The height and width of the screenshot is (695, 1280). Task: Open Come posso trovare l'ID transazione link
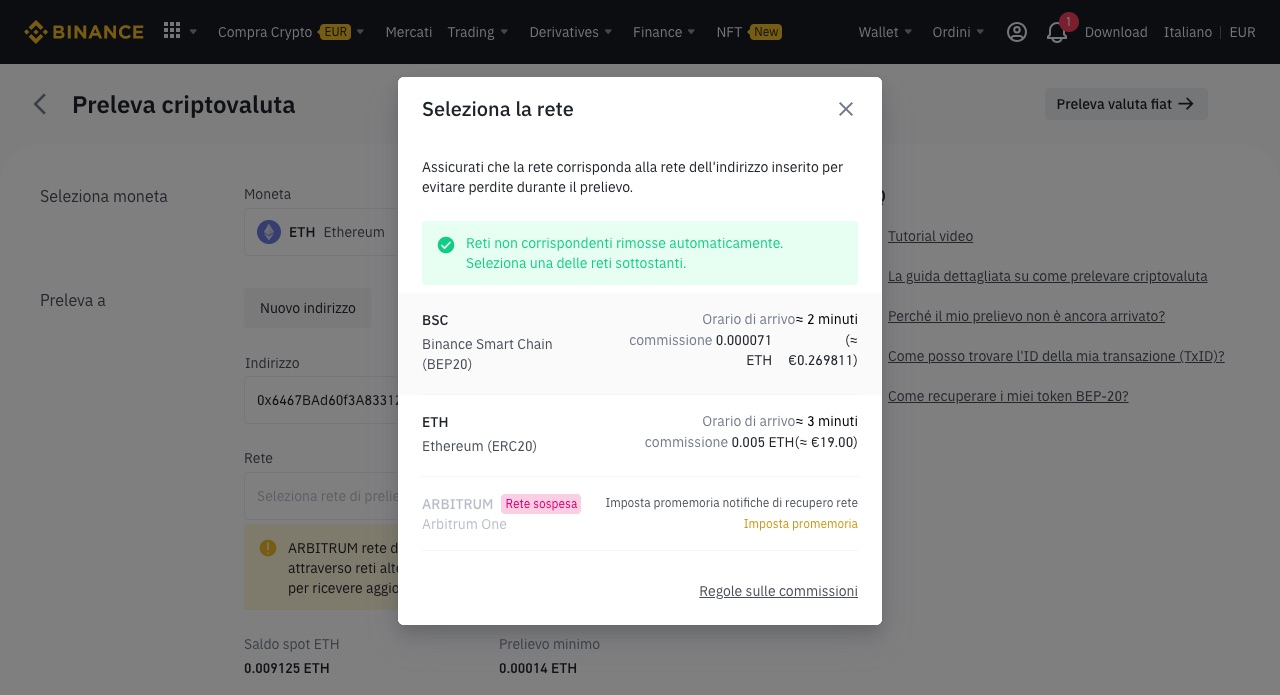click(1056, 356)
